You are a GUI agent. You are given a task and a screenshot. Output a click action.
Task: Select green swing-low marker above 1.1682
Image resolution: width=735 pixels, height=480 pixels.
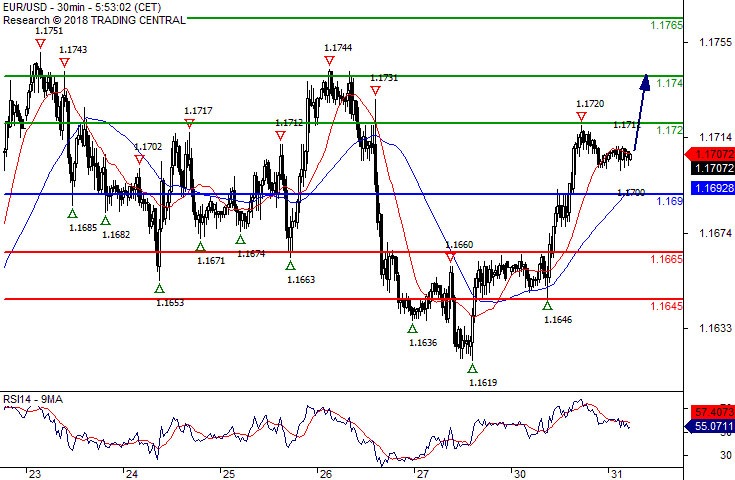(x=105, y=220)
